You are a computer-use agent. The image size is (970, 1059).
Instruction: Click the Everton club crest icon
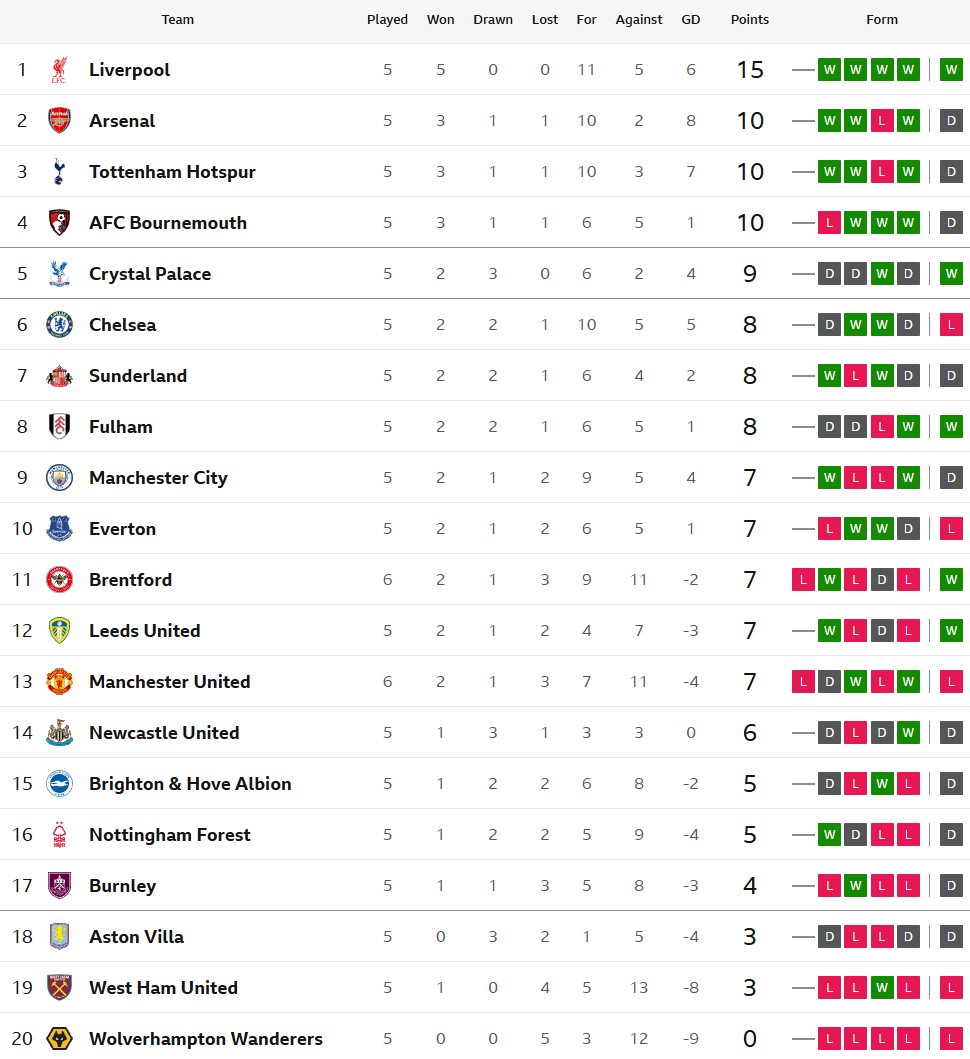click(60, 529)
